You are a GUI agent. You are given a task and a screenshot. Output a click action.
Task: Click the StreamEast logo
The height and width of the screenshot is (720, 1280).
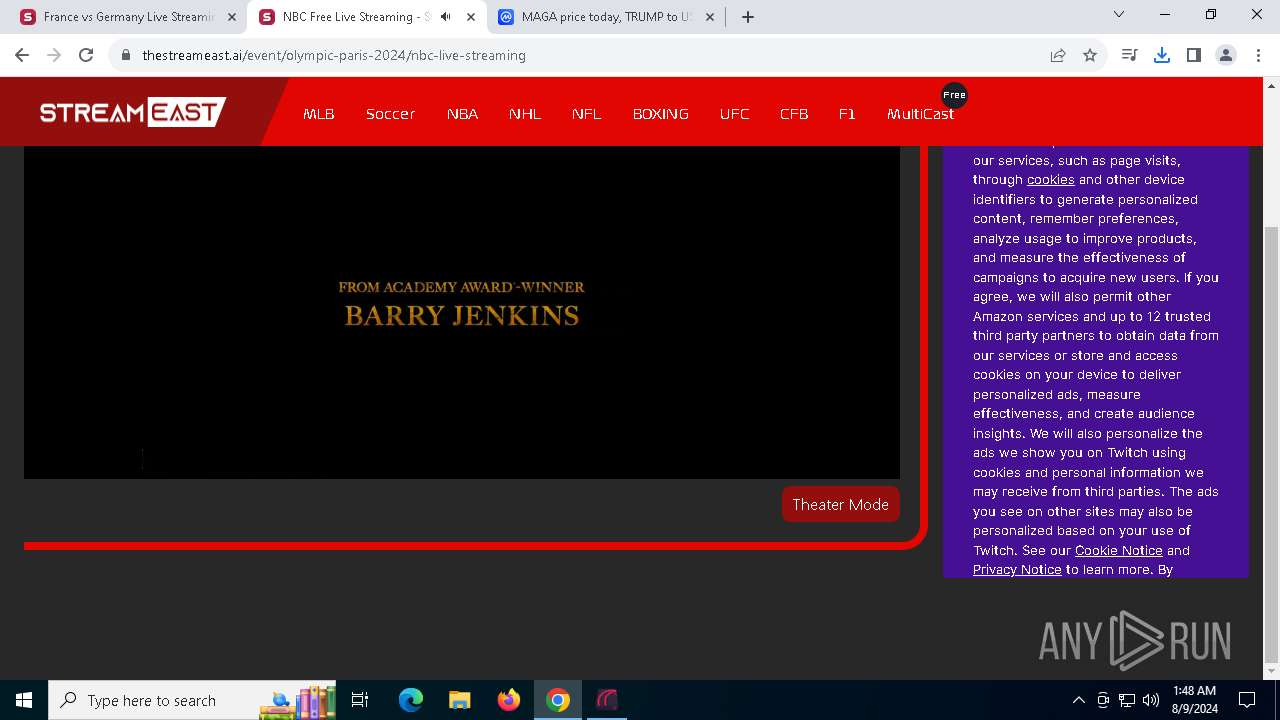click(x=132, y=112)
